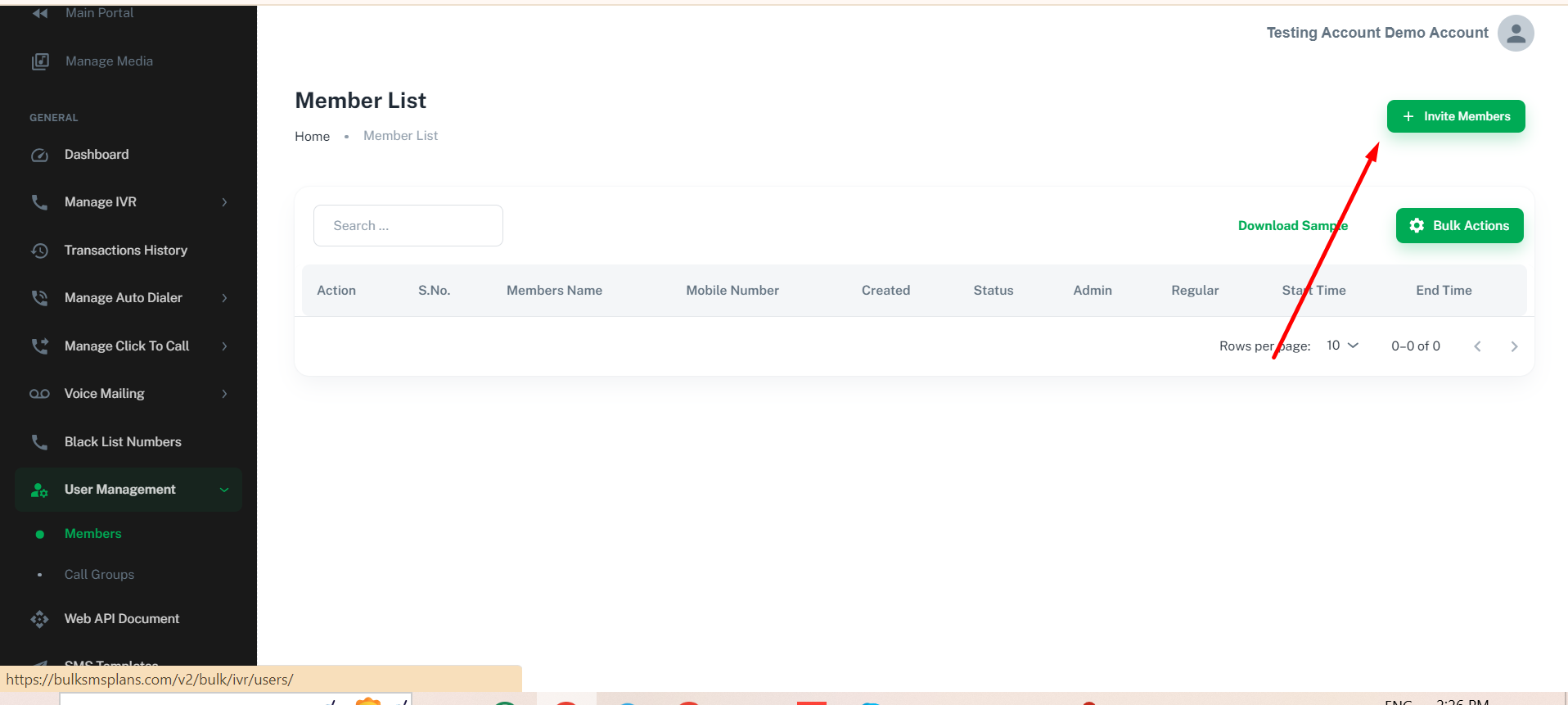Click the Member List breadcrumb
The image size is (1568, 705).
click(x=400, y=136)
